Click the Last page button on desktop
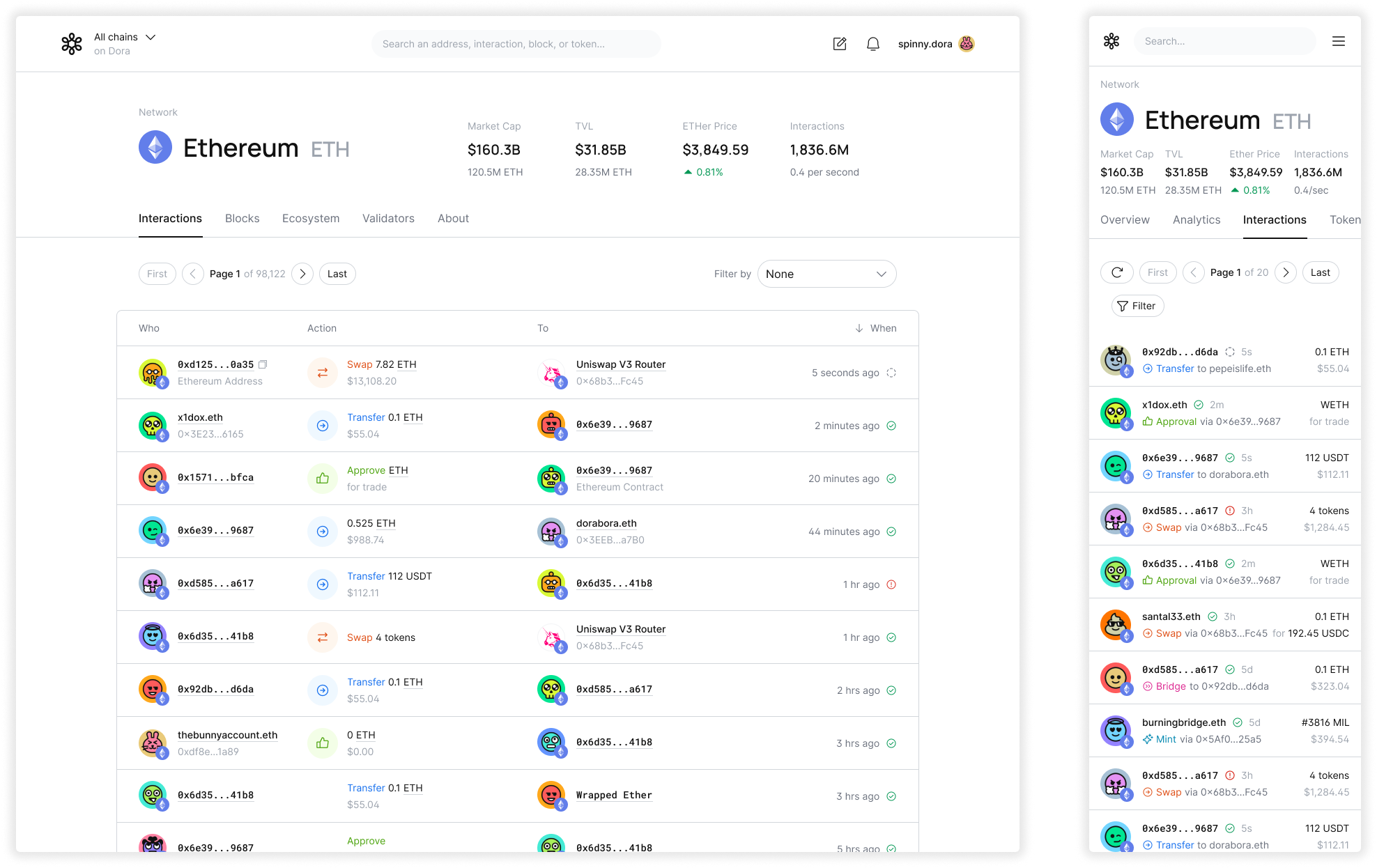1377x868 pixels. coord(337,274)
